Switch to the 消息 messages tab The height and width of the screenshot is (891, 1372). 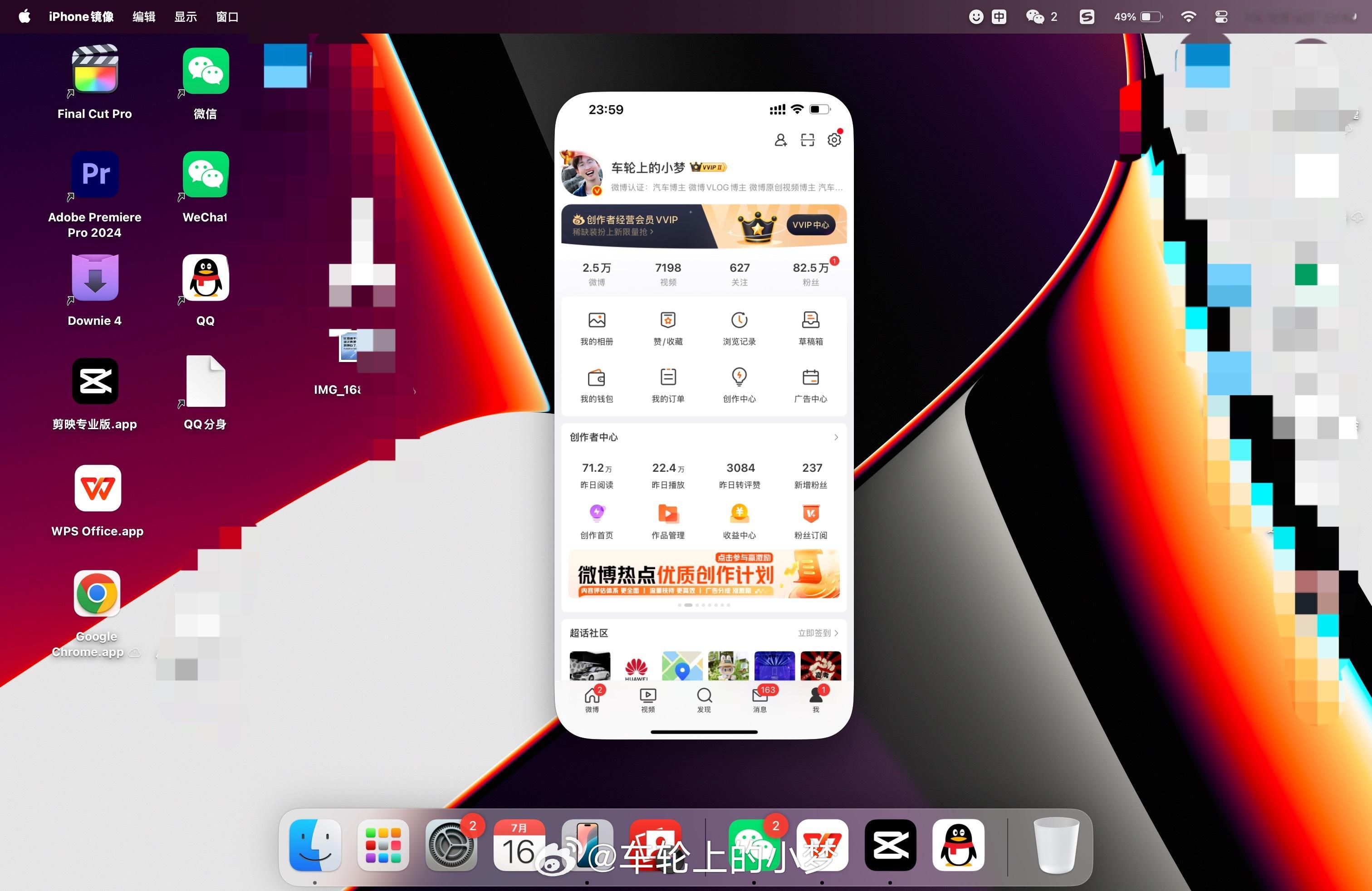coord(761,700)
